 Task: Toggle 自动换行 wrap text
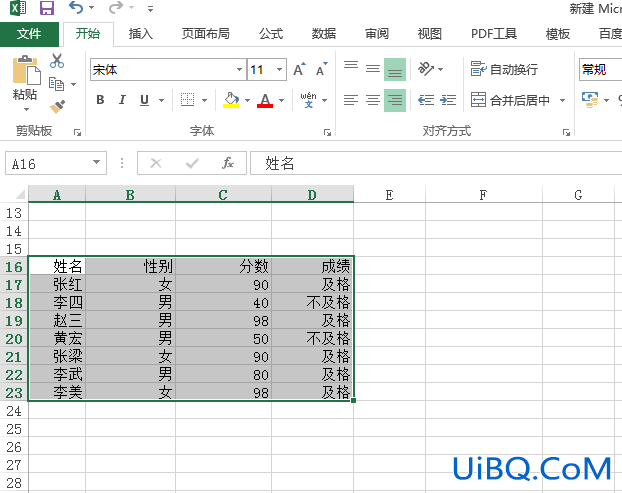[x=504, y=69]
